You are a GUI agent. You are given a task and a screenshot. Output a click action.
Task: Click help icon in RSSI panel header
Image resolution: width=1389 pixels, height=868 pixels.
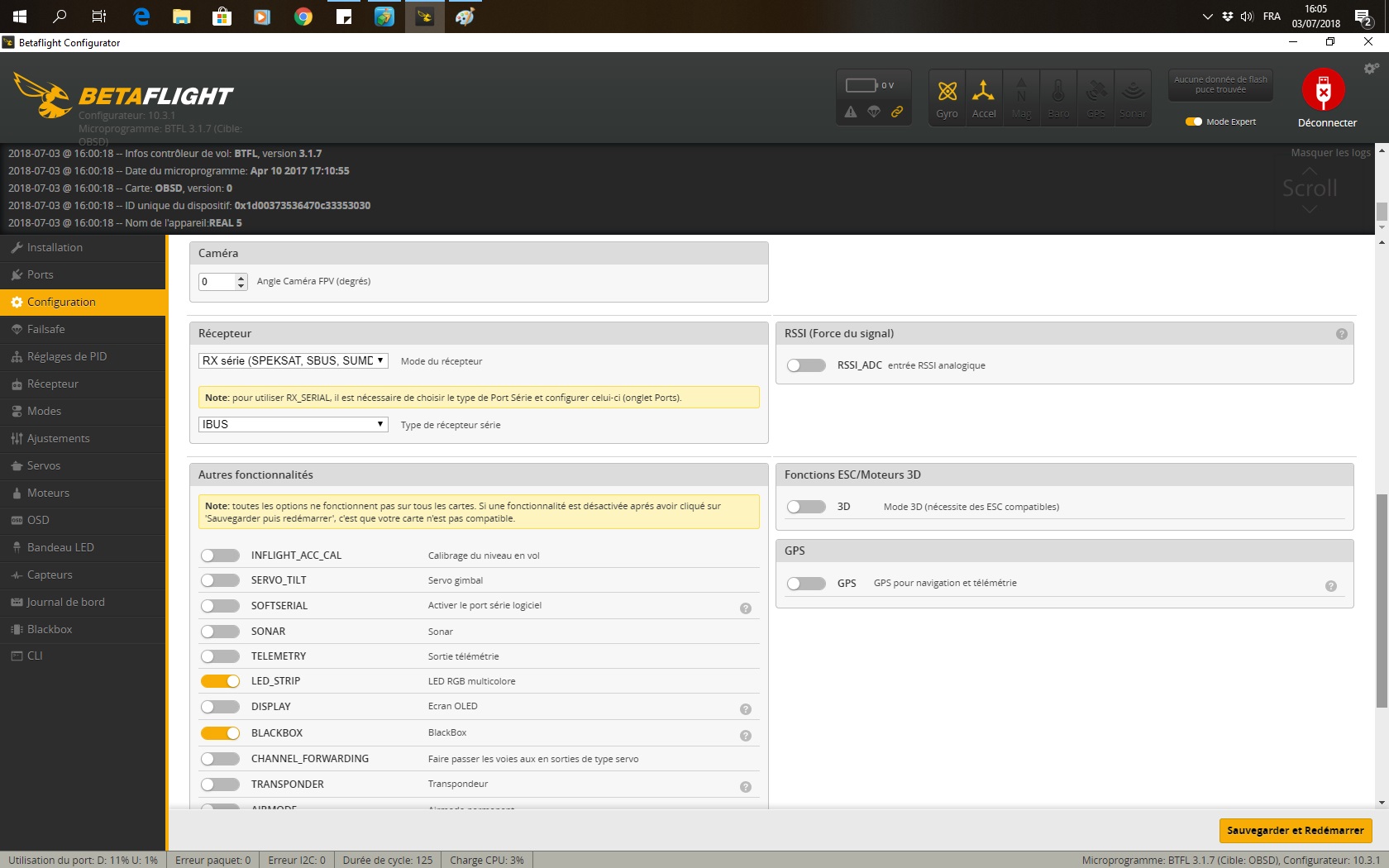[1342, 334]
